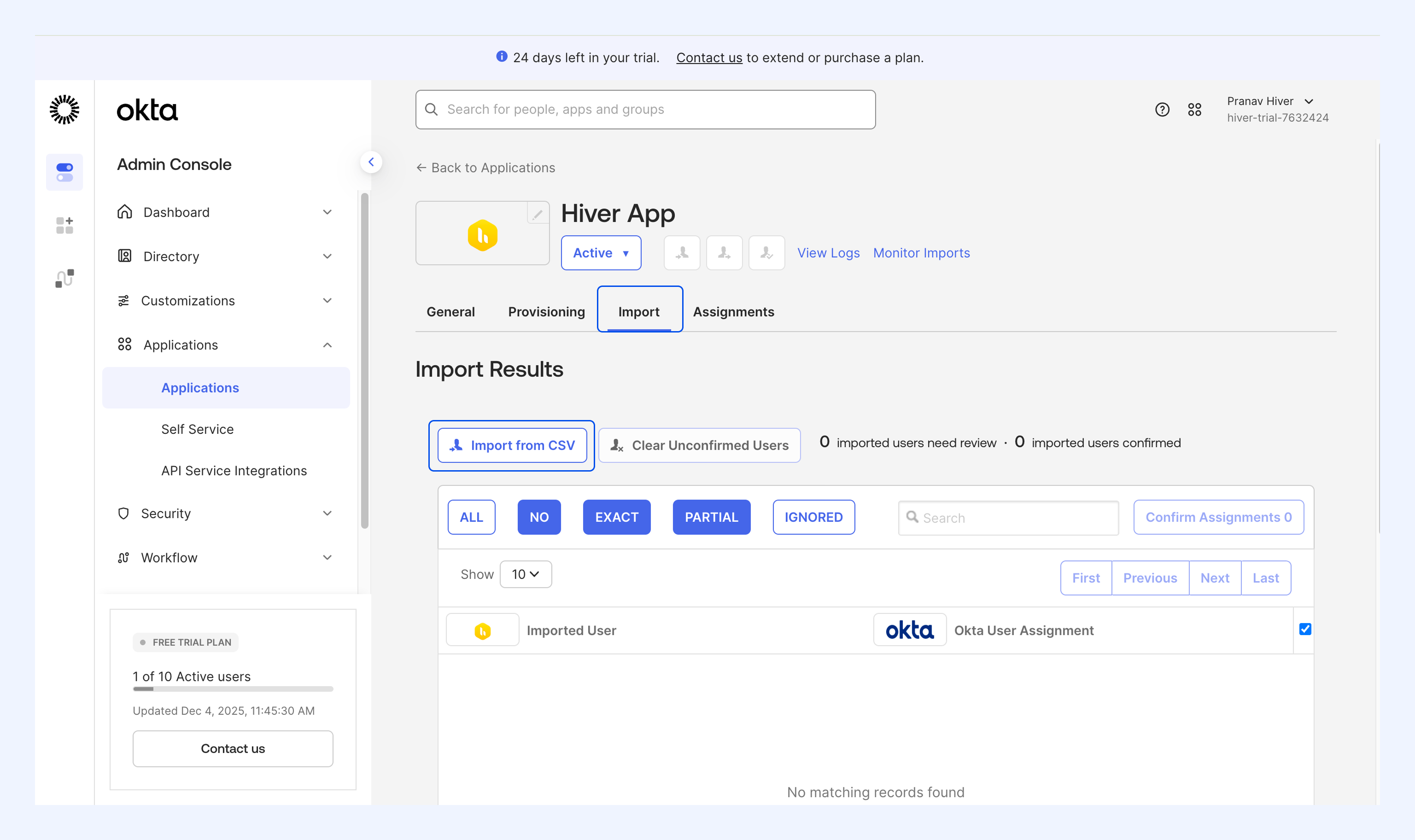Screen dimensions: 1415x840
Task: Click the Hiver icon in Imported User column
Action: 482,630
